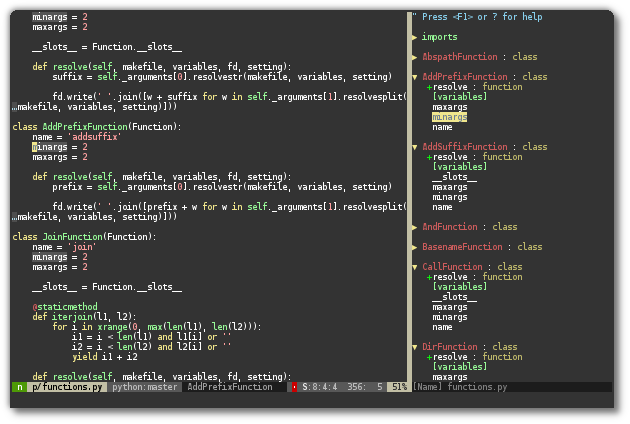Expand the imports fold in Tagbar
Screen dimensions: 630x424
[x=415, y=37]
